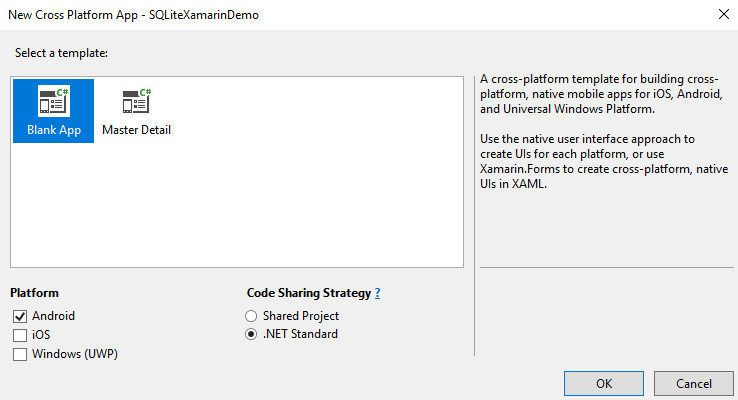Click the dialog title 'New Cross Platform App - SQLiteXamarinDemo'
Image resolution: width=738 pixels, height=400 pixels.
[134, 15]
